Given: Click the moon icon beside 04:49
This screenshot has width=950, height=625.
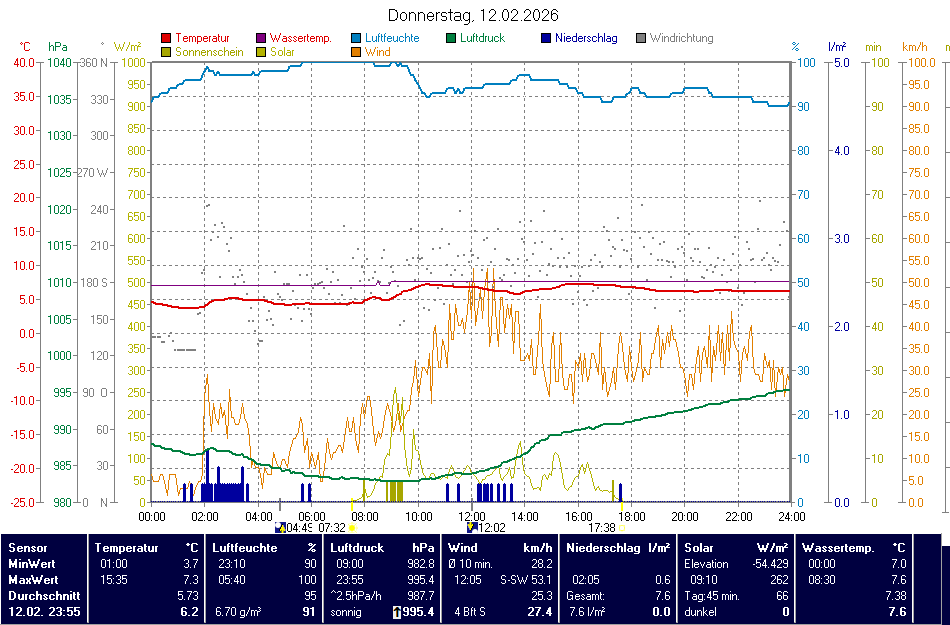Looking at the screenshot, I should pyautogui.click(x=280, y=527).
